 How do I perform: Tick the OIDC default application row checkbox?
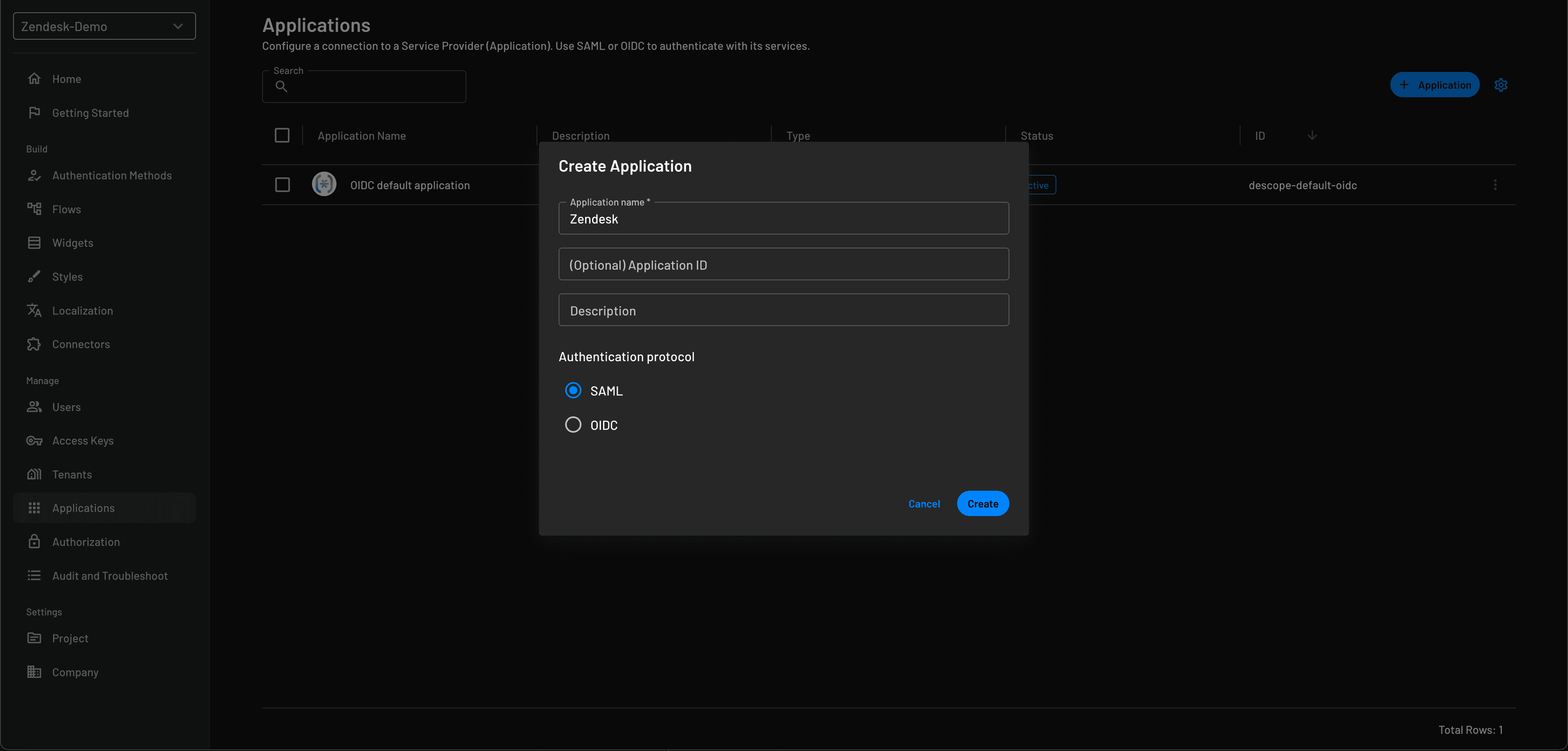[282, 185]
